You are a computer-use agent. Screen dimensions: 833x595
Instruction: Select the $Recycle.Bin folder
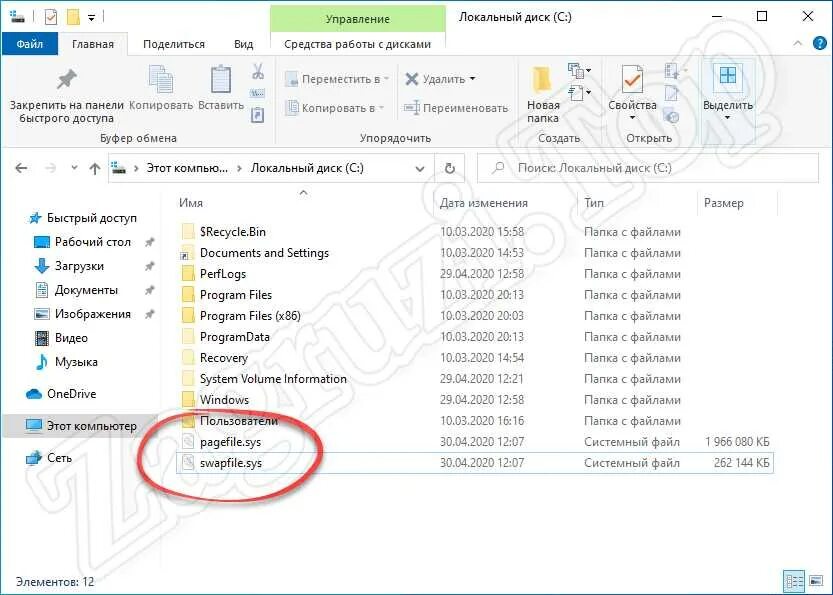233,232
